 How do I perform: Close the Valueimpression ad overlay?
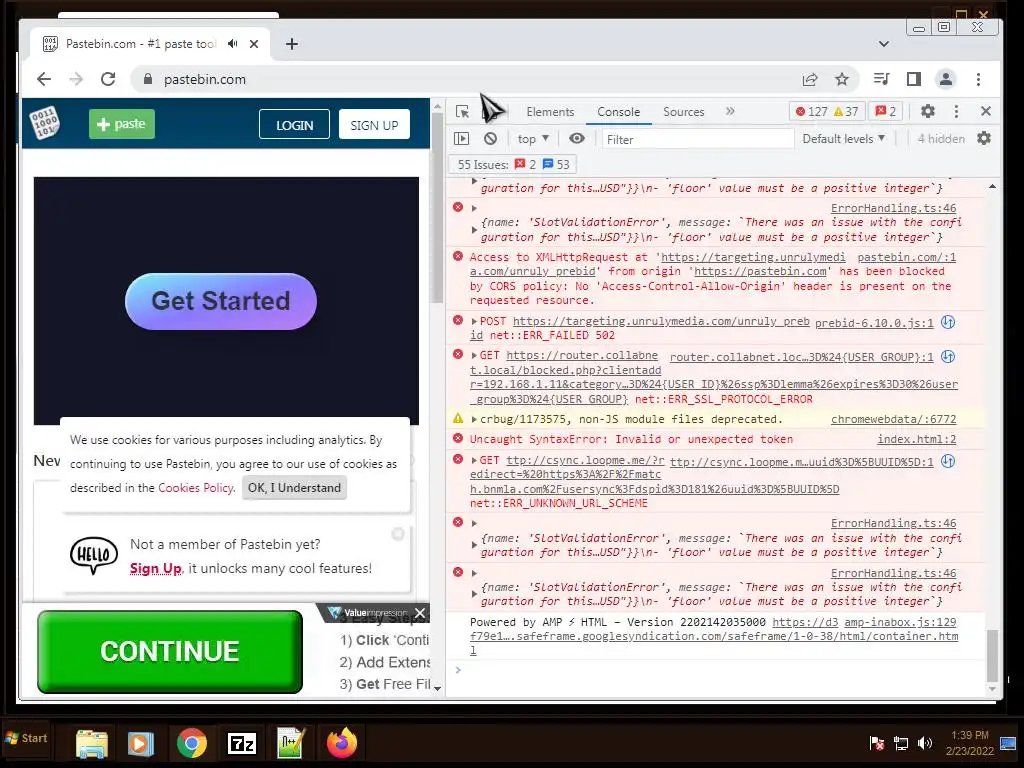[420, 613]
